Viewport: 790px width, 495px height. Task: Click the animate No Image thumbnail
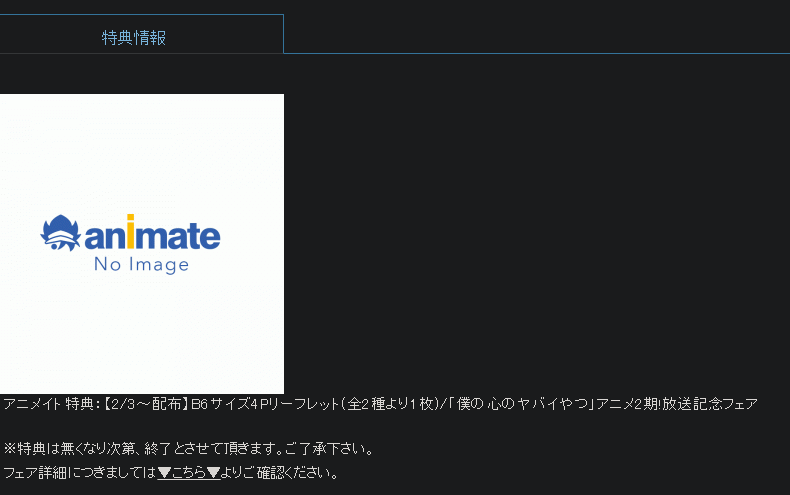142,243
